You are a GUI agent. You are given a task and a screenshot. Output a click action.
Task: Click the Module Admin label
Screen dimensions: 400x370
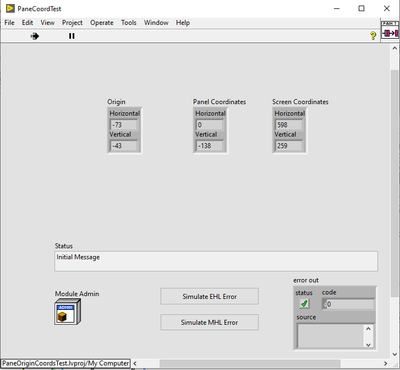click(x=77, y=294)
